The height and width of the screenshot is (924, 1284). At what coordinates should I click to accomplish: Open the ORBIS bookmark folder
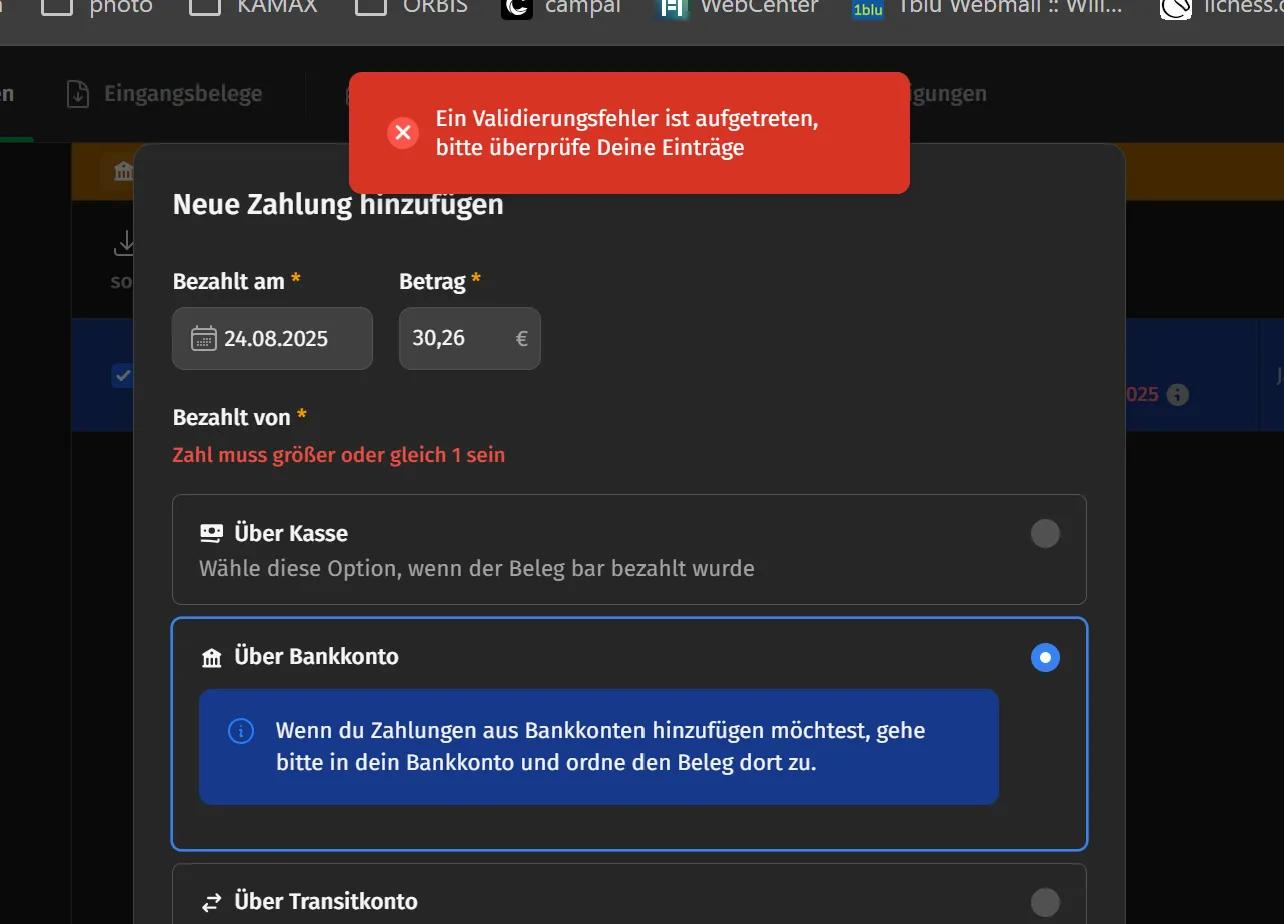412,7
